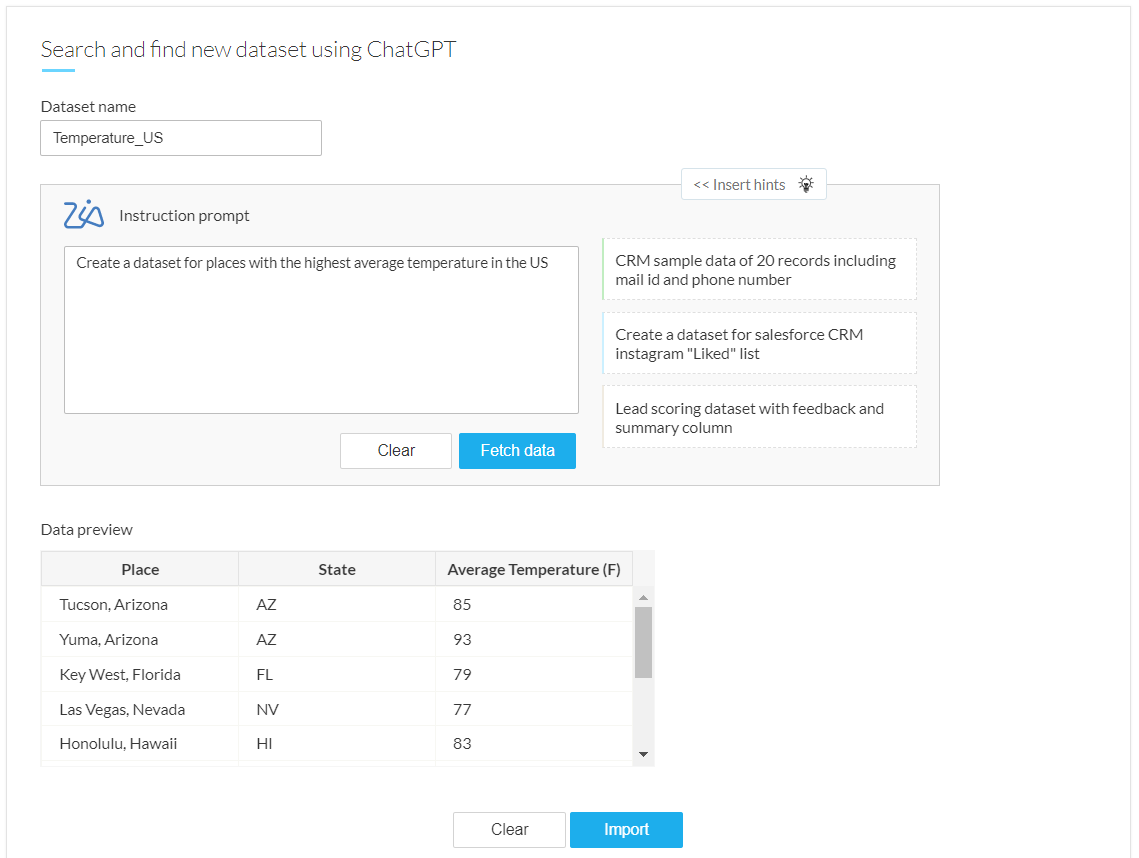Image resolution: width=1139 pixels, height=858 pixels.
Task: Import the fetched dataset
Action: tap(626, 829)
